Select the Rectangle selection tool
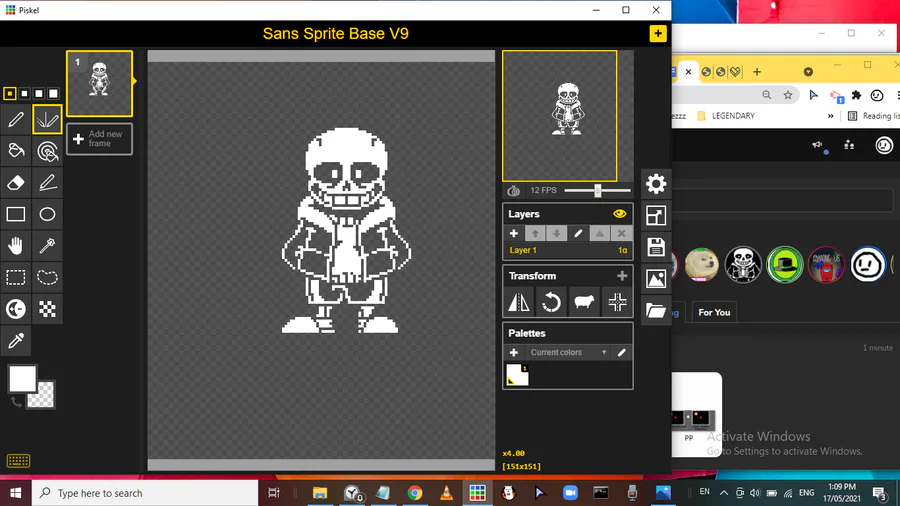Image resolution: width=900 pixels, height=506 pixels. [x=16, y=277]
